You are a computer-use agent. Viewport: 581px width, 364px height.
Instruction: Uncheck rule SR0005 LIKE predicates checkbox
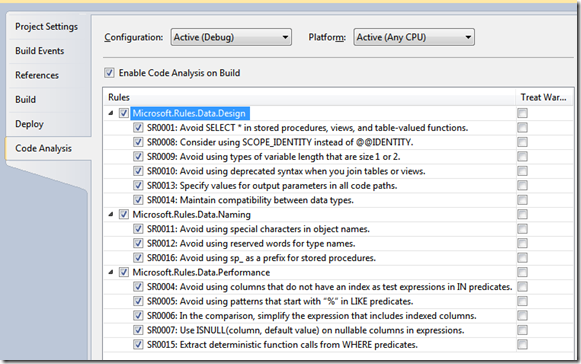click(x=138, y=301)
